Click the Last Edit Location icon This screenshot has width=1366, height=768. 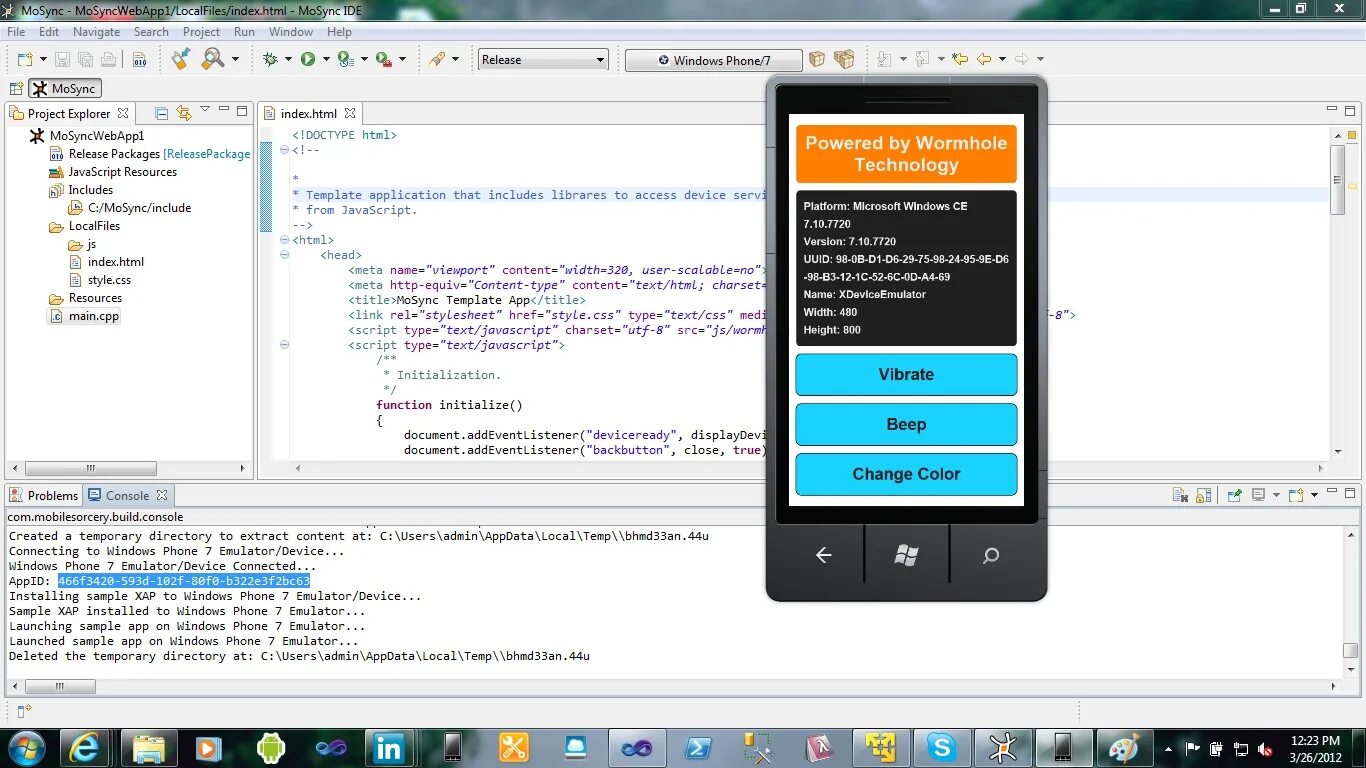click(960, 60)
